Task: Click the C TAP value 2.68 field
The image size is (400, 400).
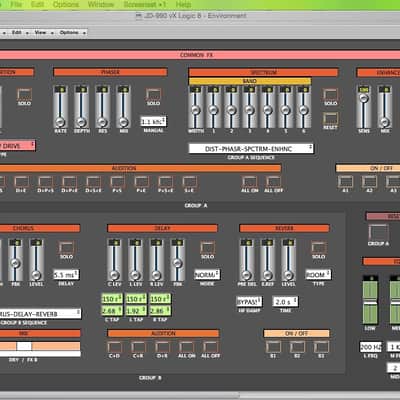Action: click(112, 311)
